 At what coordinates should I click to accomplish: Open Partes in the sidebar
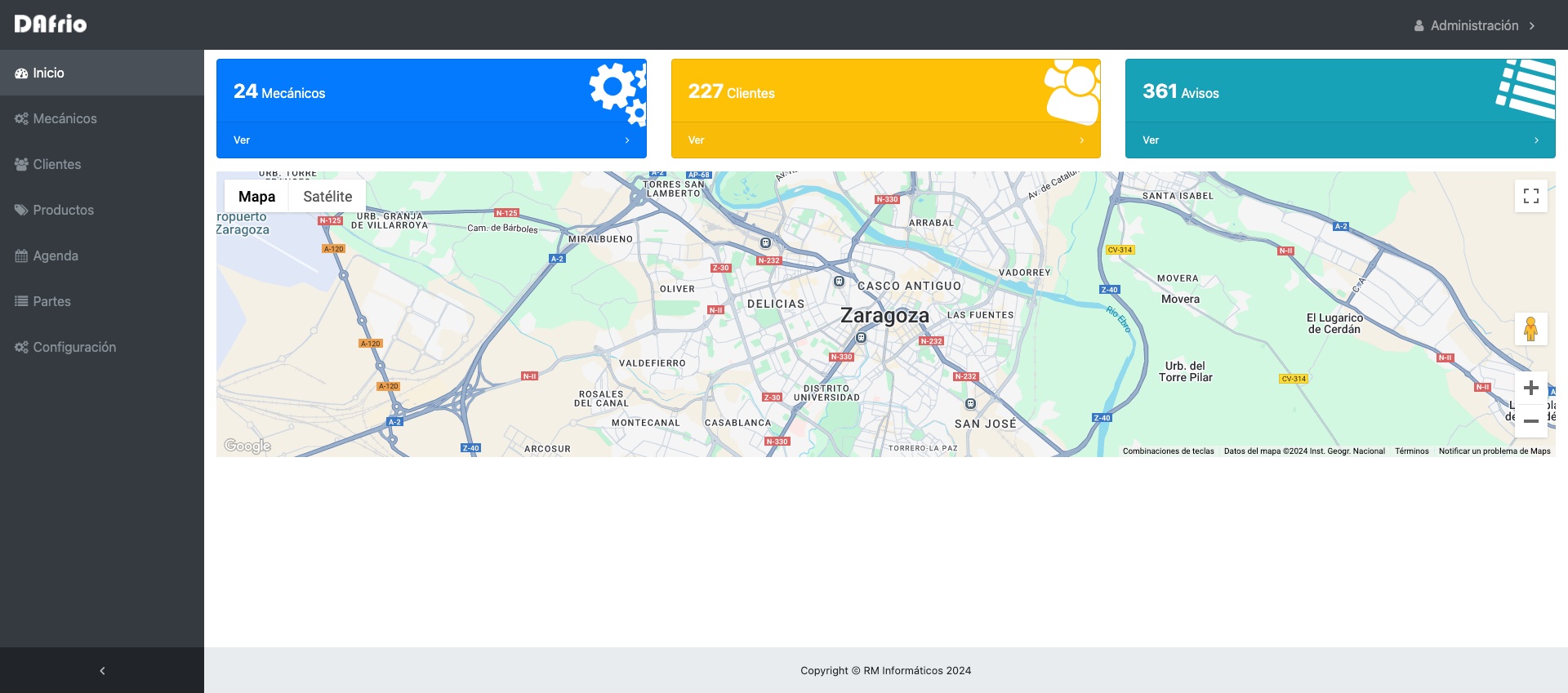(x=102, y=301)
